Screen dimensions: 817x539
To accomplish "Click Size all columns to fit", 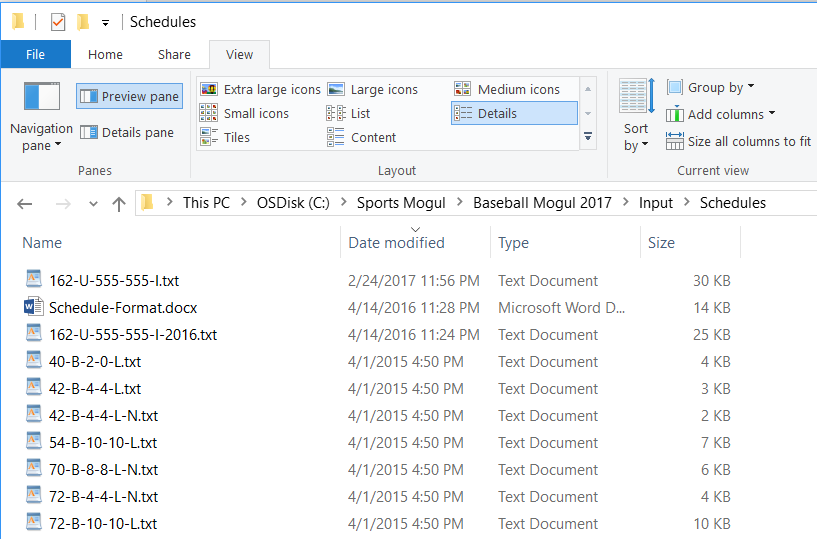I will point(738,141).
